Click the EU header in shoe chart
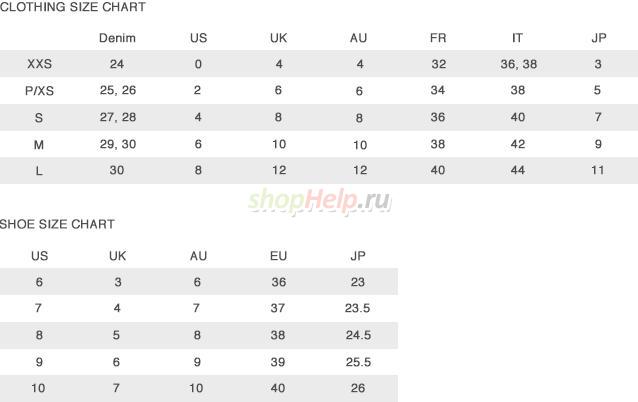638x402 pixels. click(278, 256)
